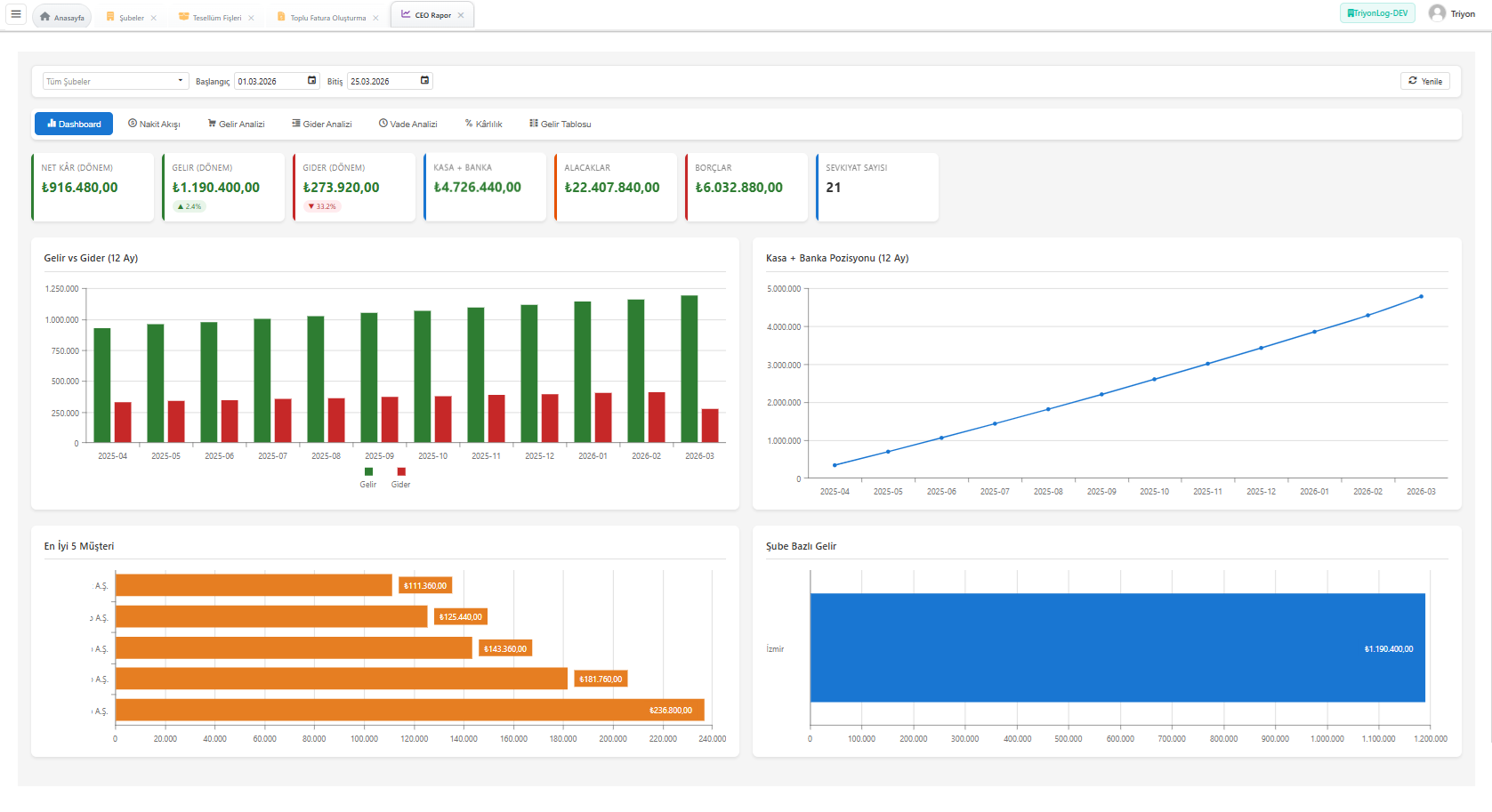
Task: Switch to the Nakit Akışı tab
Action: (x=154, y=125)
